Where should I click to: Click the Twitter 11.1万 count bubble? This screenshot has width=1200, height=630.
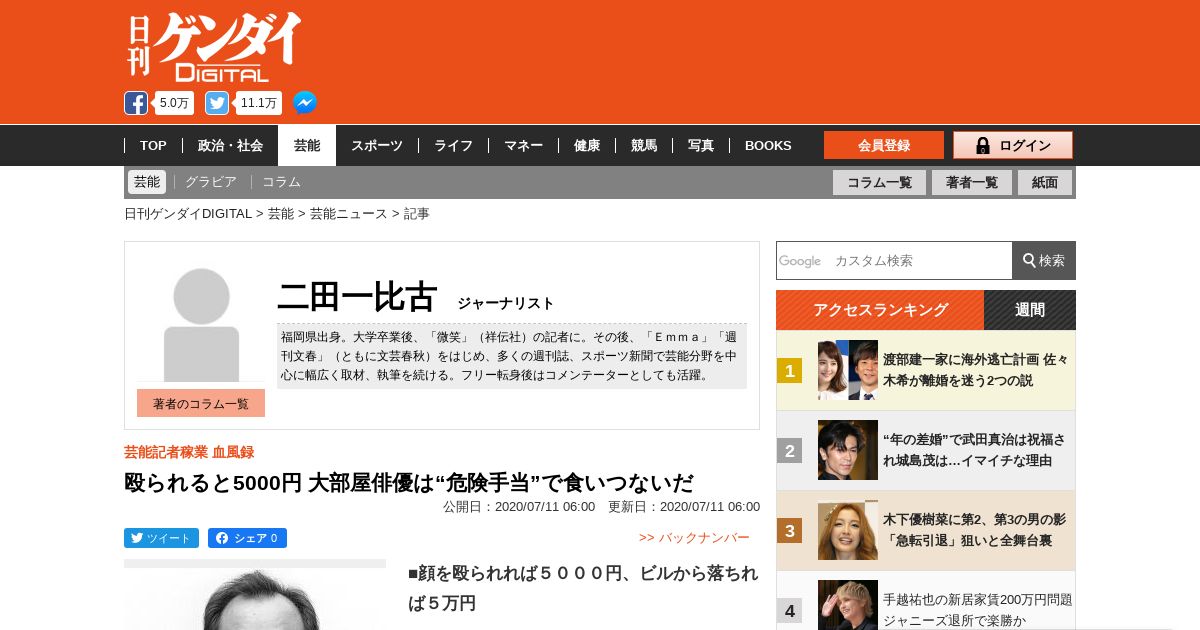(259, 103)
